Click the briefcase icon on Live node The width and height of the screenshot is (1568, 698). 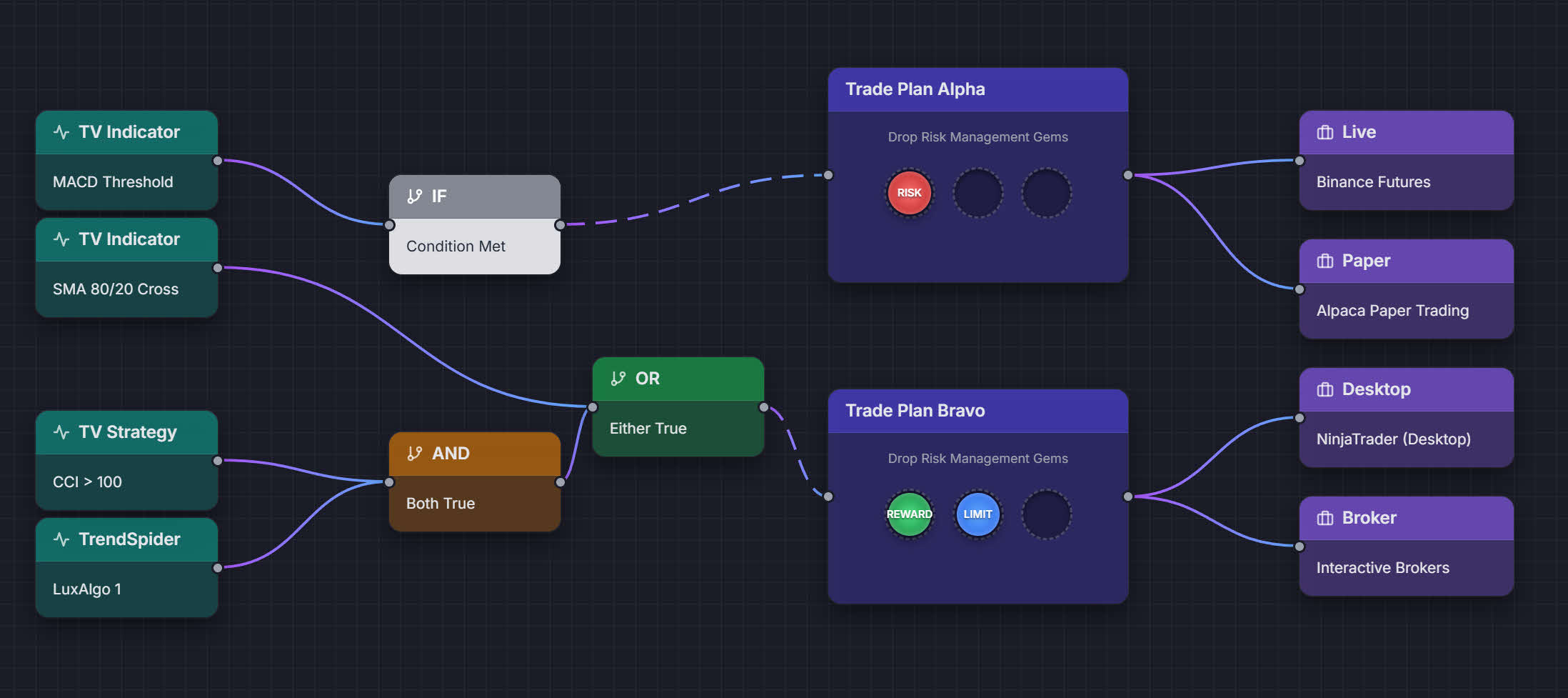tap(1325, 132)
